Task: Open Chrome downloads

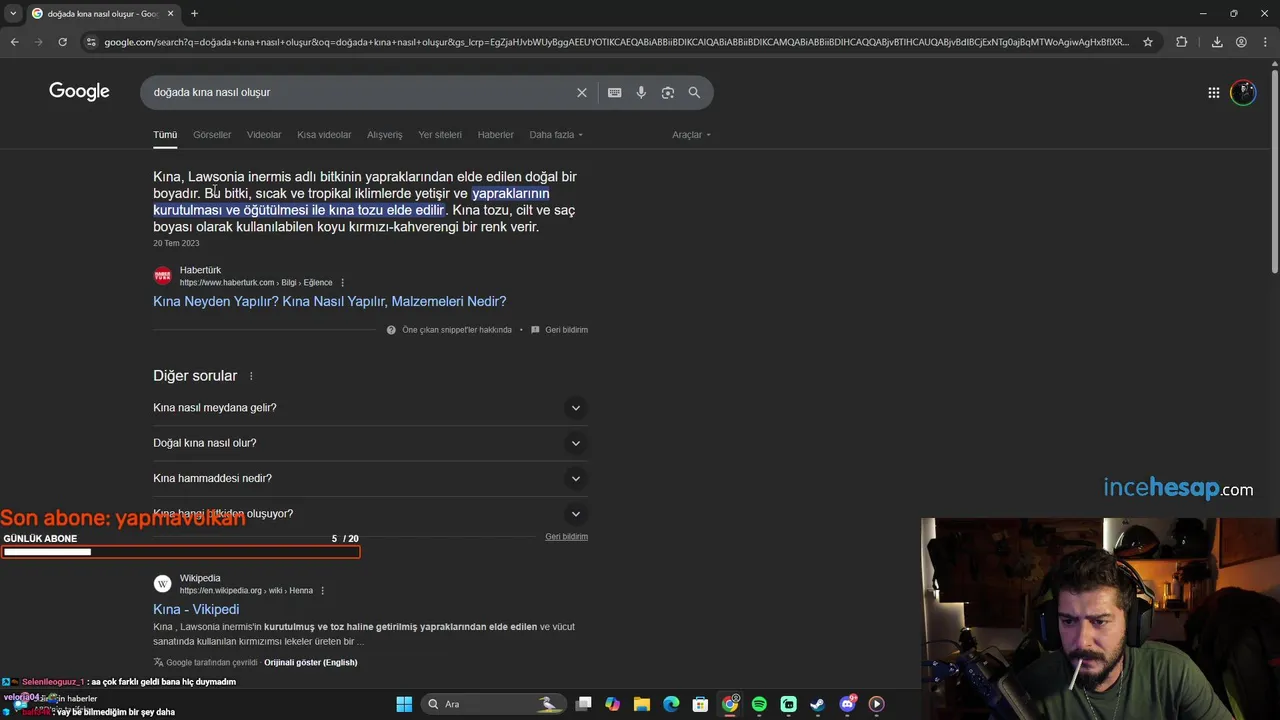Action: click(x=1217, y=42)
